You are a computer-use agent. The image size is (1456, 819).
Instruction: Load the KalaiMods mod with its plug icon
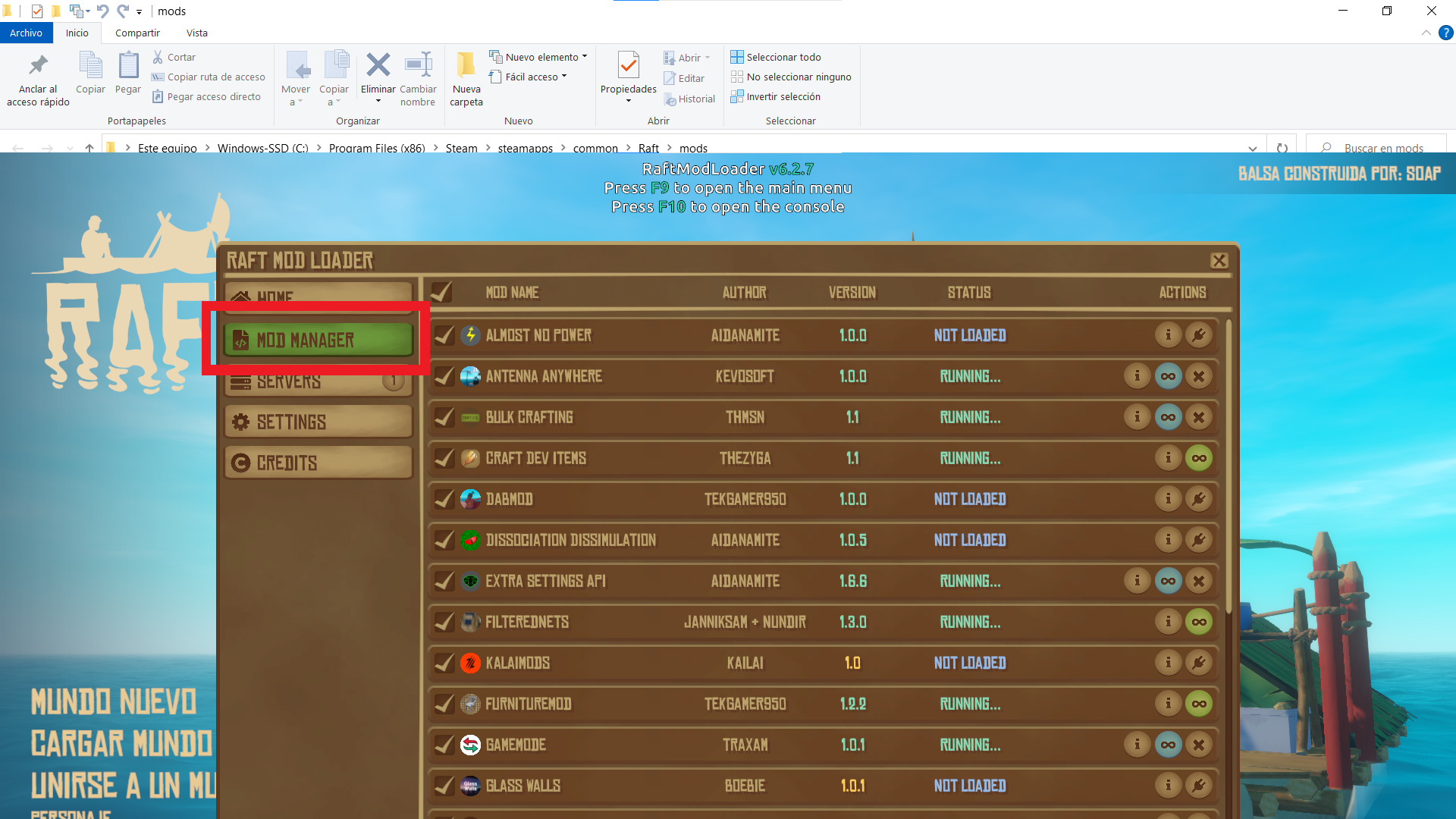tap(1198, 663)
